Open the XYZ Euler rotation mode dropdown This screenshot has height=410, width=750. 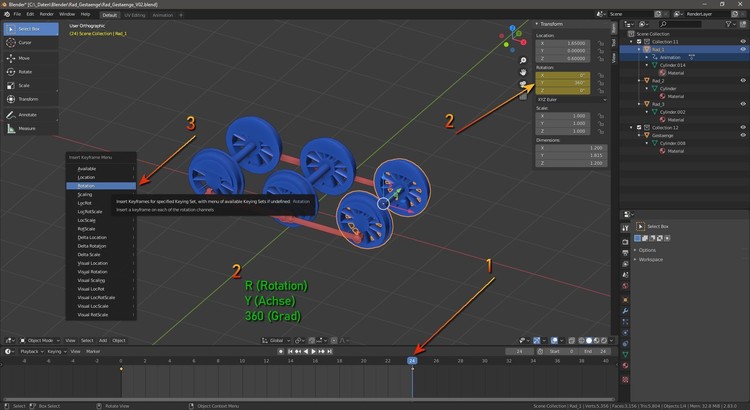(570, 100)
